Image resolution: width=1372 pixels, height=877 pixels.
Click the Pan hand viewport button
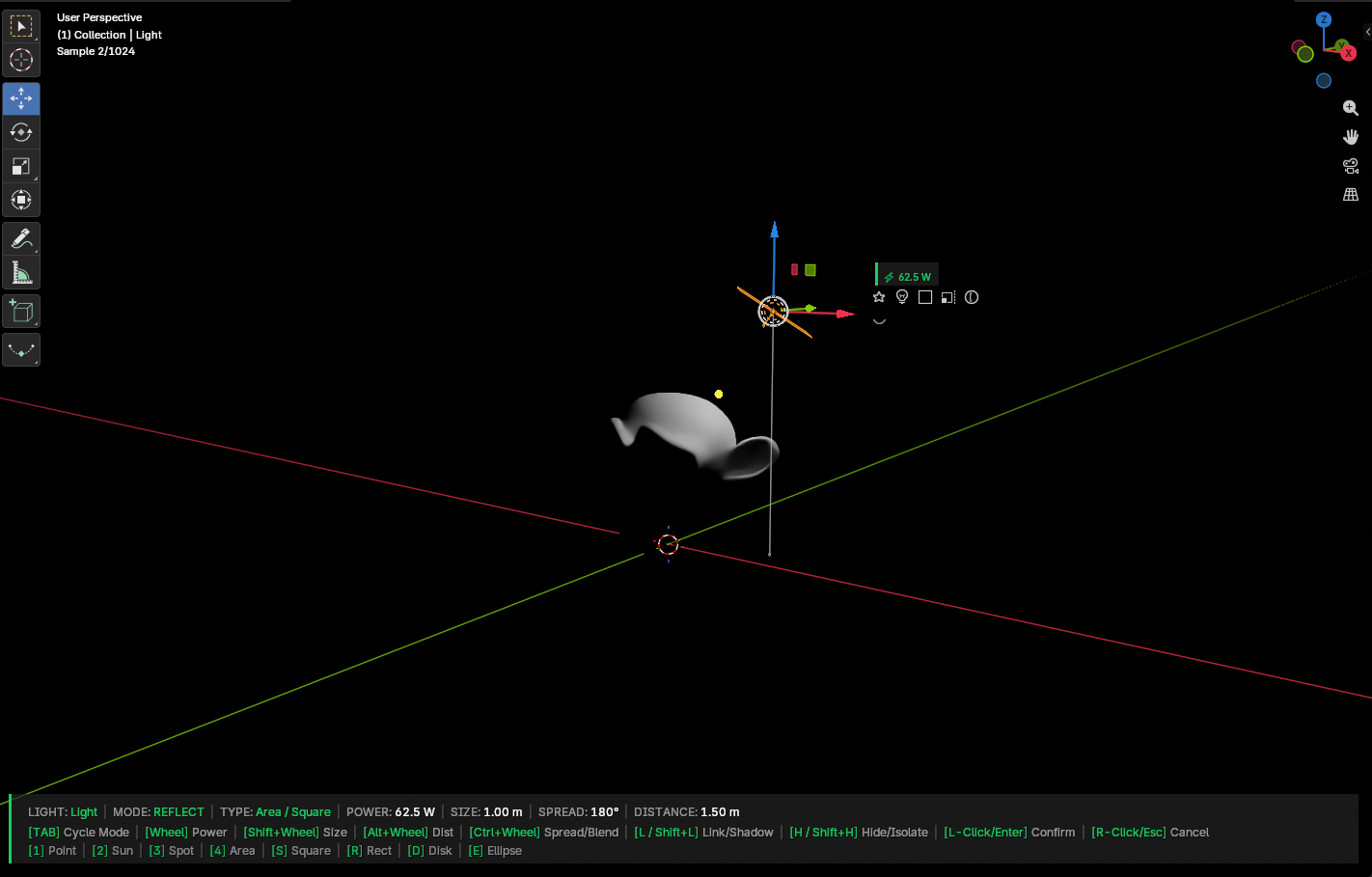1351,137
